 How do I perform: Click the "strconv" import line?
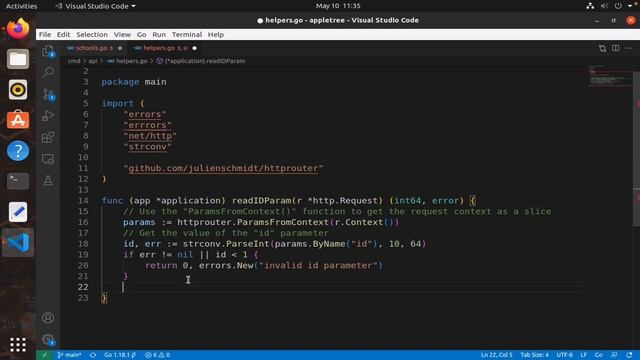click(147, 147)
